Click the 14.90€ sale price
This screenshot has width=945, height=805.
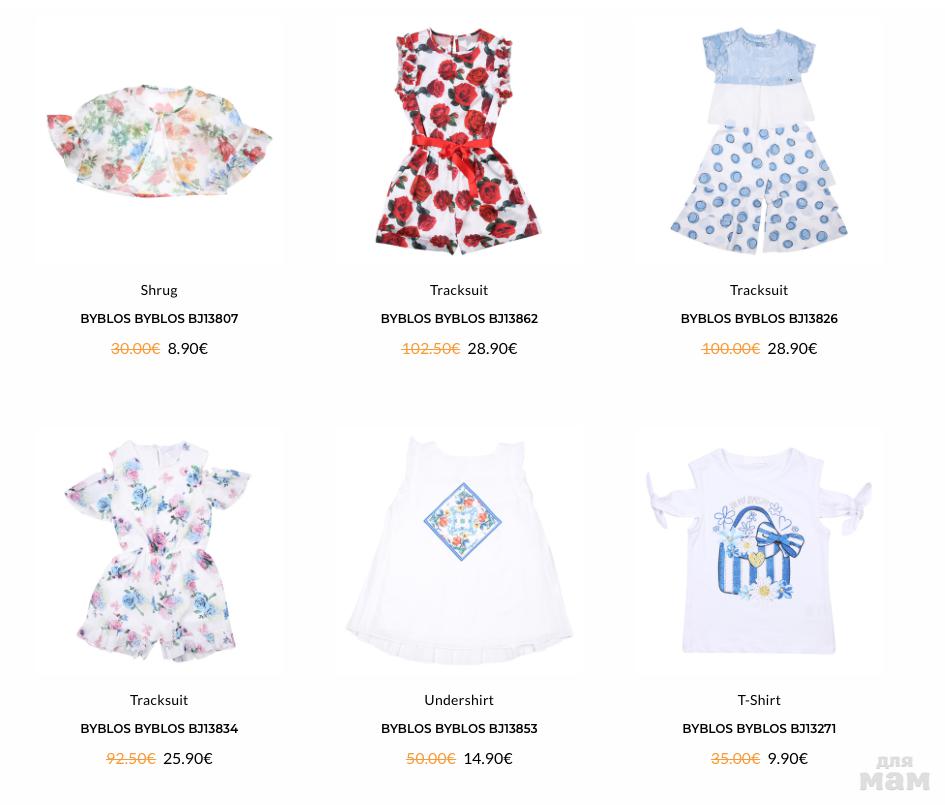coord(488,759)
